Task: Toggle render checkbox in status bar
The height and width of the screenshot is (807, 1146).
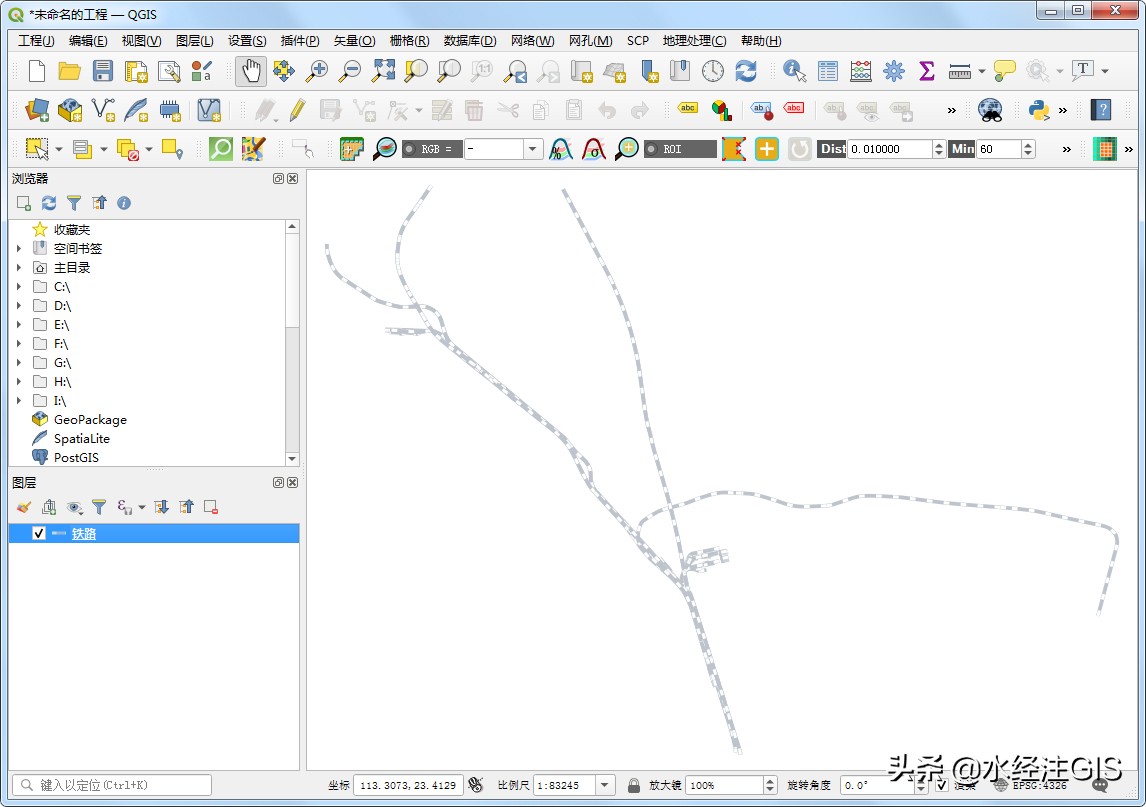Action: [941, 785]
